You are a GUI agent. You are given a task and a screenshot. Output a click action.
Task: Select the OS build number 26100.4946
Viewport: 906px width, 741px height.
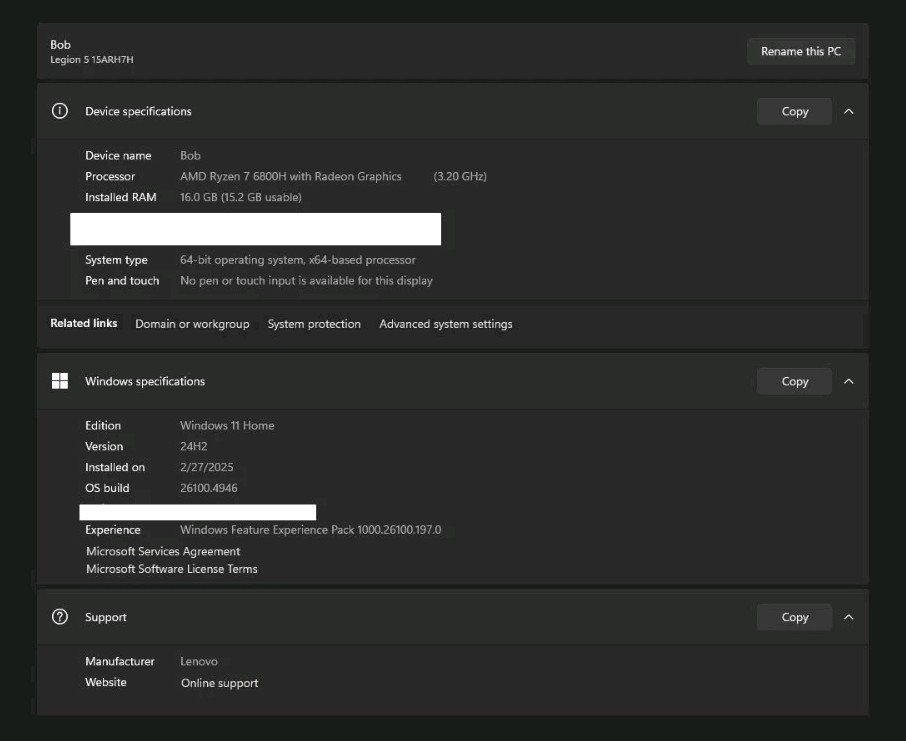pyautogui.click(x=209, y=488)
